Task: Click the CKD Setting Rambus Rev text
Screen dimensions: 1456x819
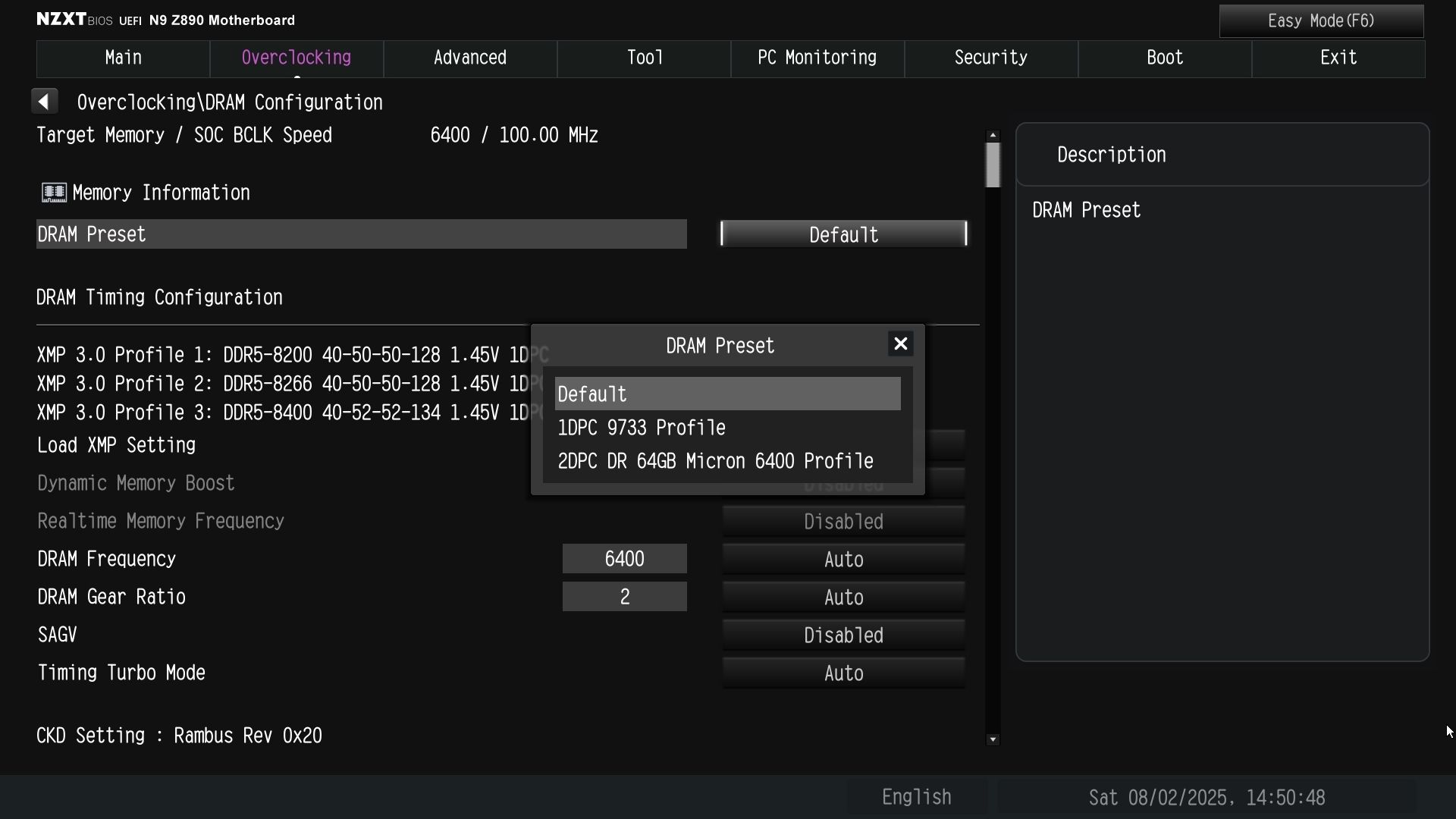Action: (x=179, y=736)
